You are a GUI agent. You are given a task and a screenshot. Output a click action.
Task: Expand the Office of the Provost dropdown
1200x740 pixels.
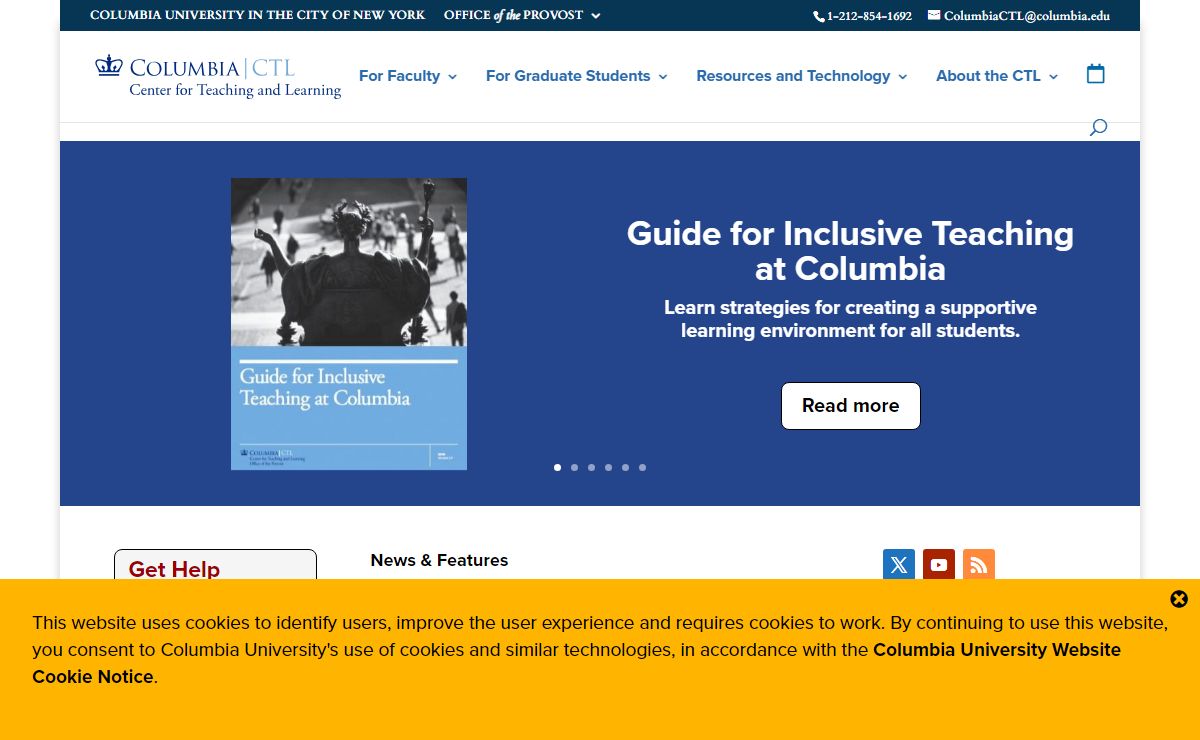521,15
